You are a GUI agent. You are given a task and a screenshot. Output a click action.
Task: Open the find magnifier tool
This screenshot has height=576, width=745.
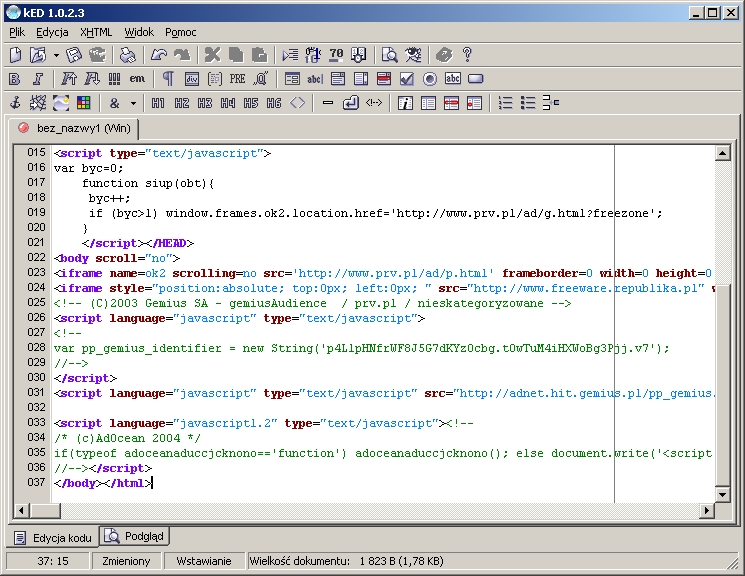tap(389, 55)
